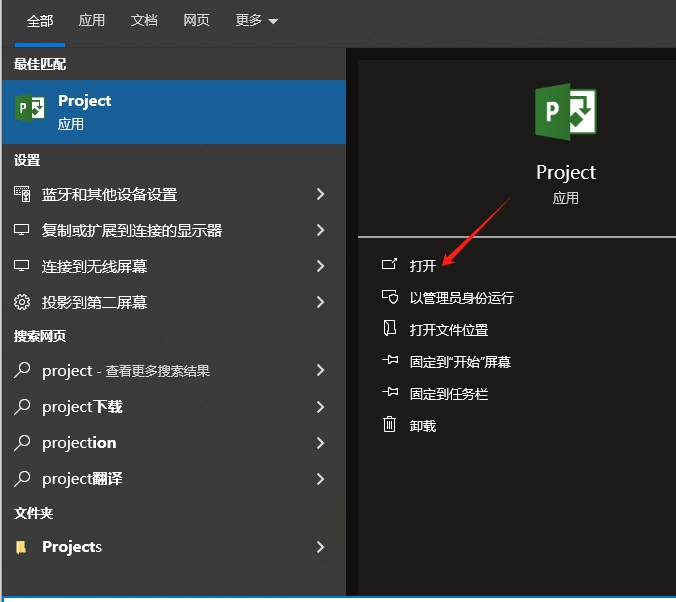Click the trash icon beside 卸载
This screenshot has height=602, width=676.
click(x=389, y=424)
